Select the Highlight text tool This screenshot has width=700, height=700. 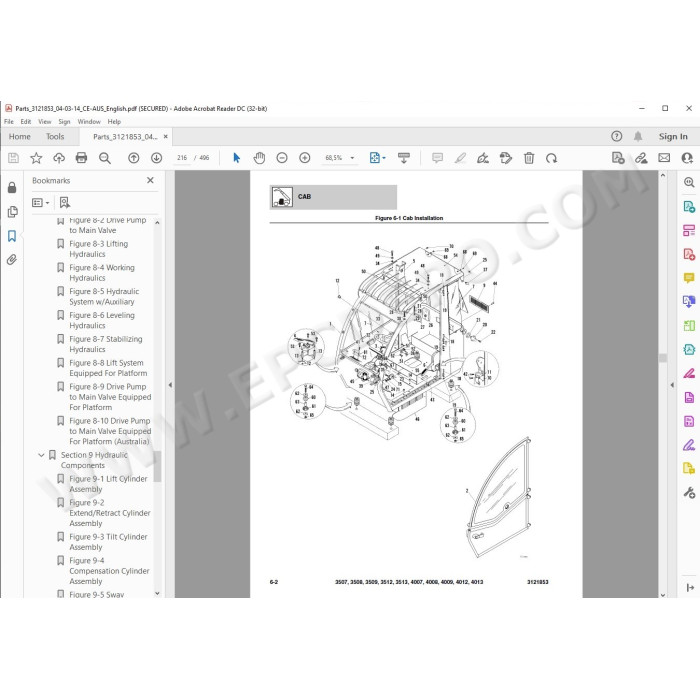coord(460,158)
